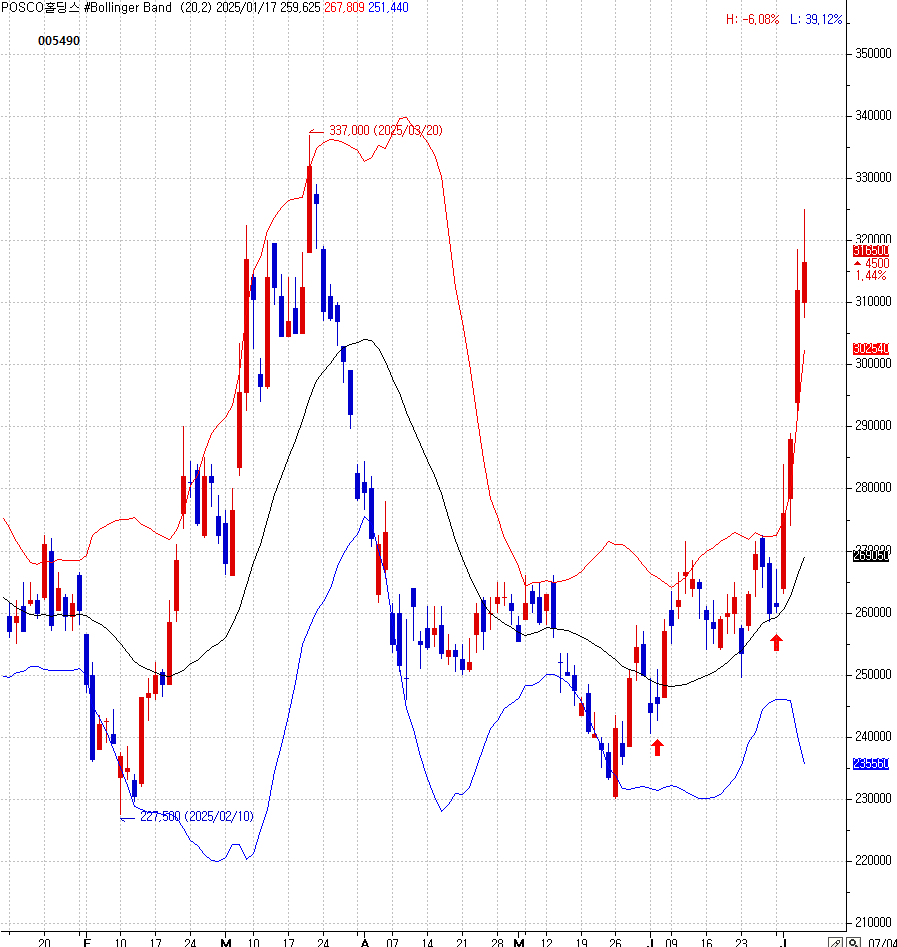Click the middle band price tag 269050

[x=871, y=556]
